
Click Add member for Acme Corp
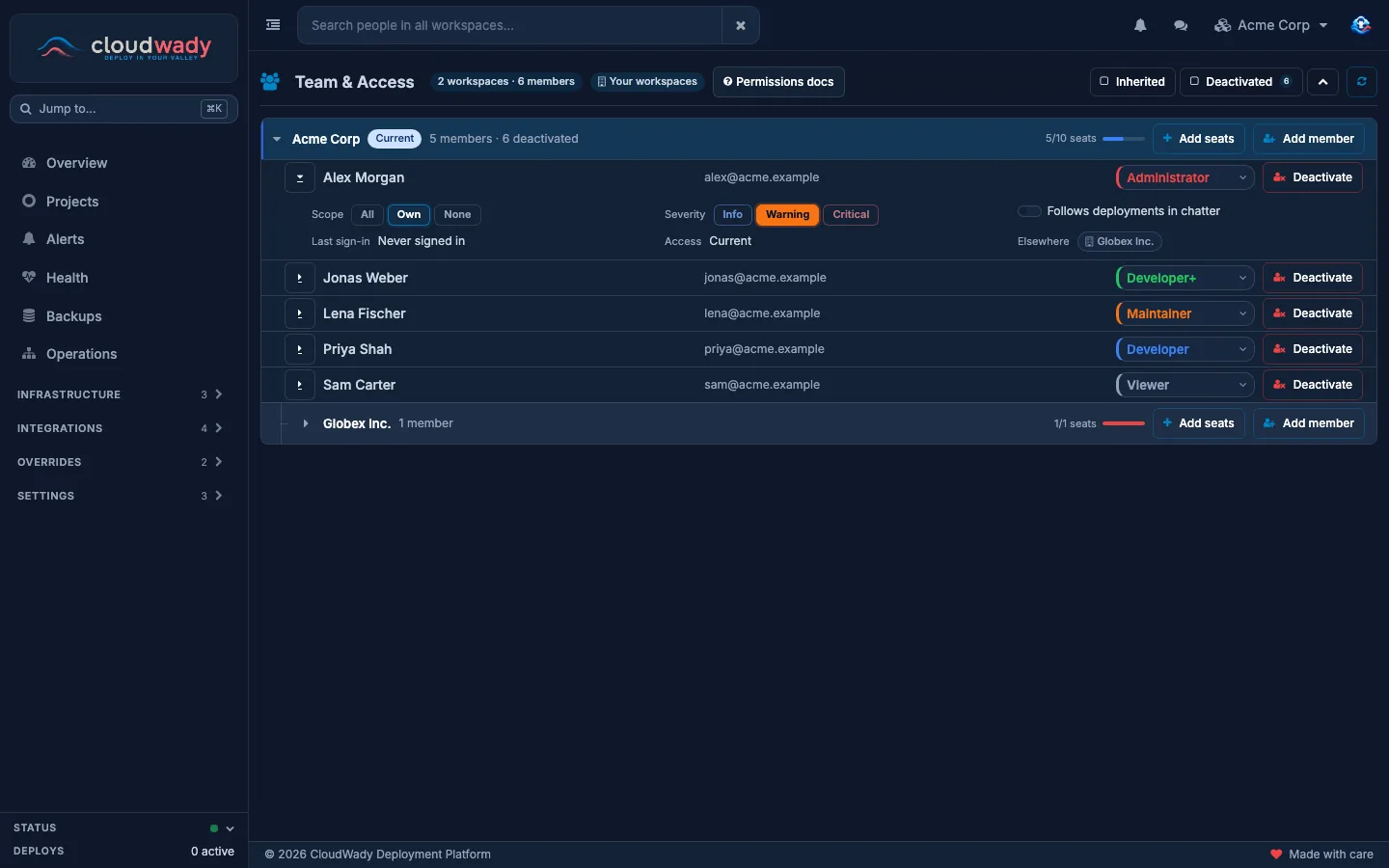click(1309, 139)
